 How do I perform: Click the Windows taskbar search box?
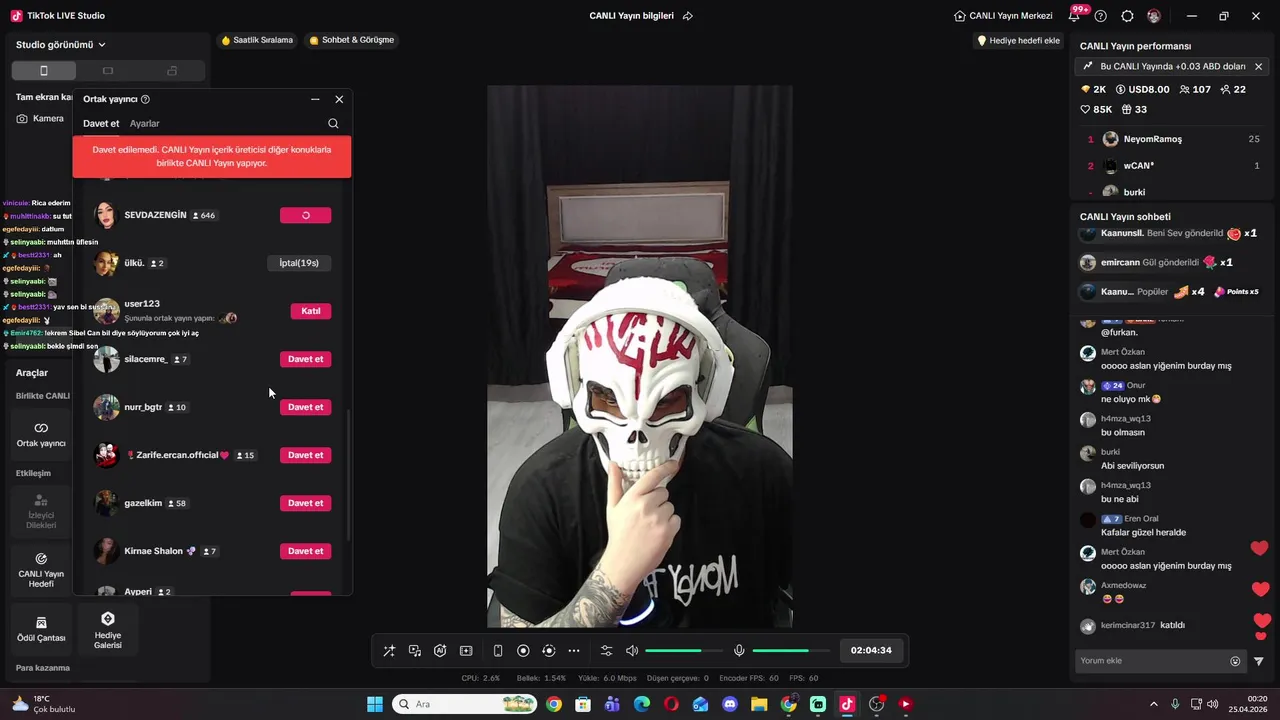(x=464, y=704)
